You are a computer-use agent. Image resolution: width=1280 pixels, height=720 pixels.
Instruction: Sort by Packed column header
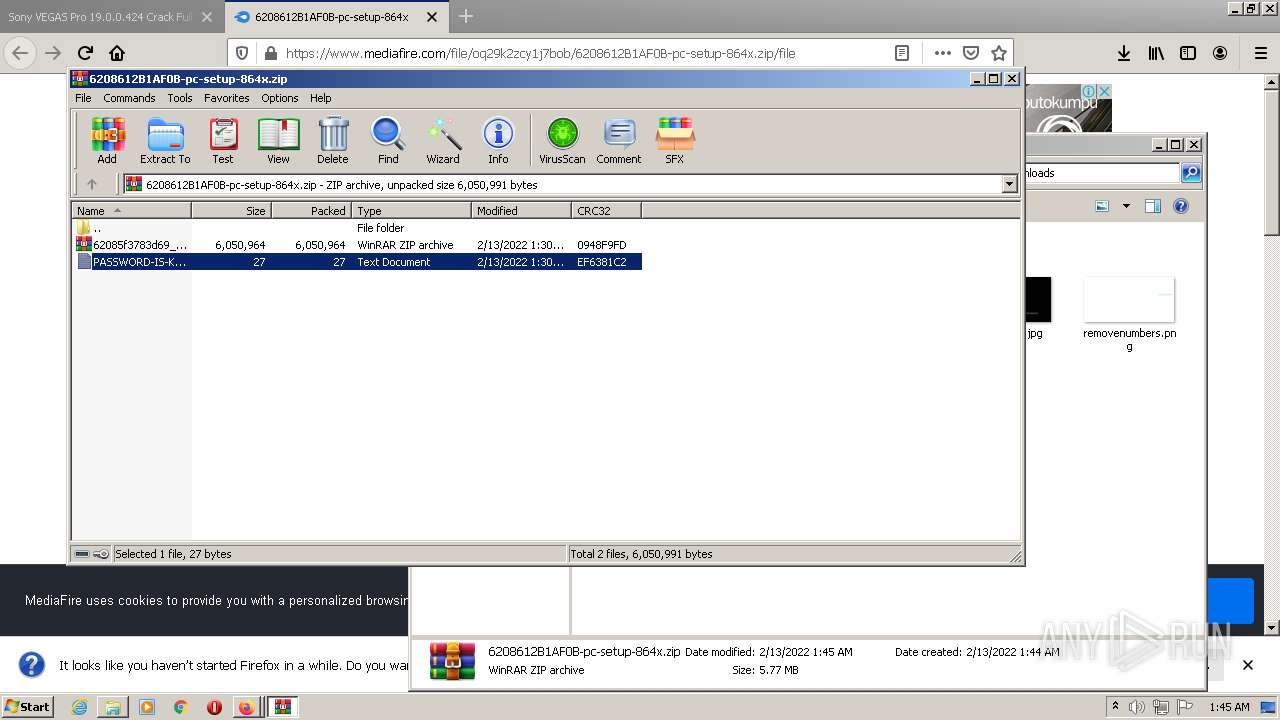pos(311,210)
